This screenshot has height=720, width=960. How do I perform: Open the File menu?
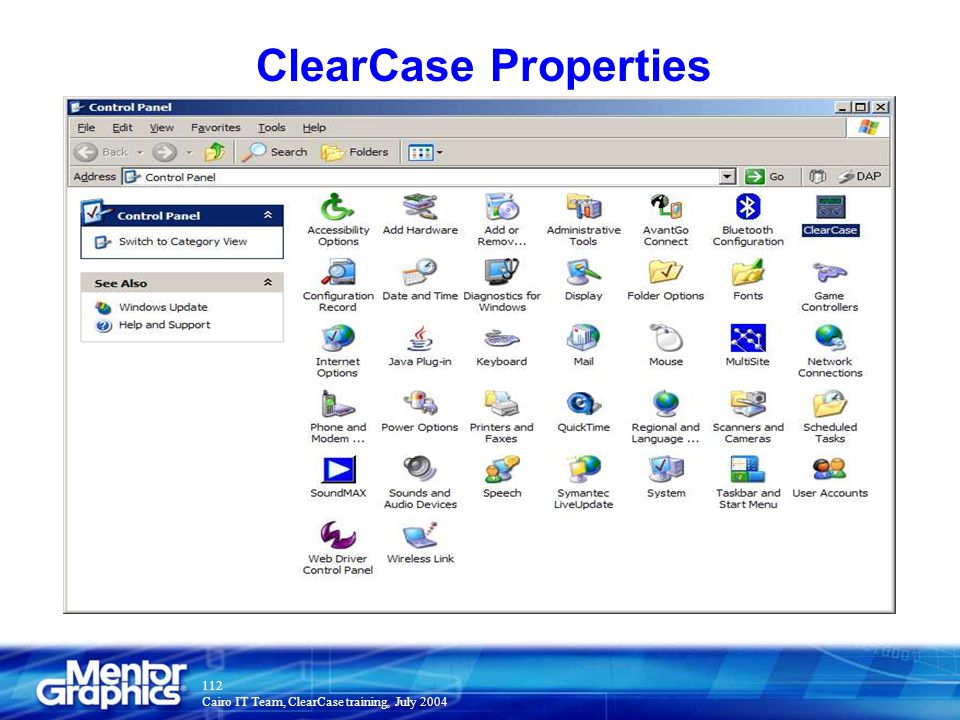click(x=86, y=127)
